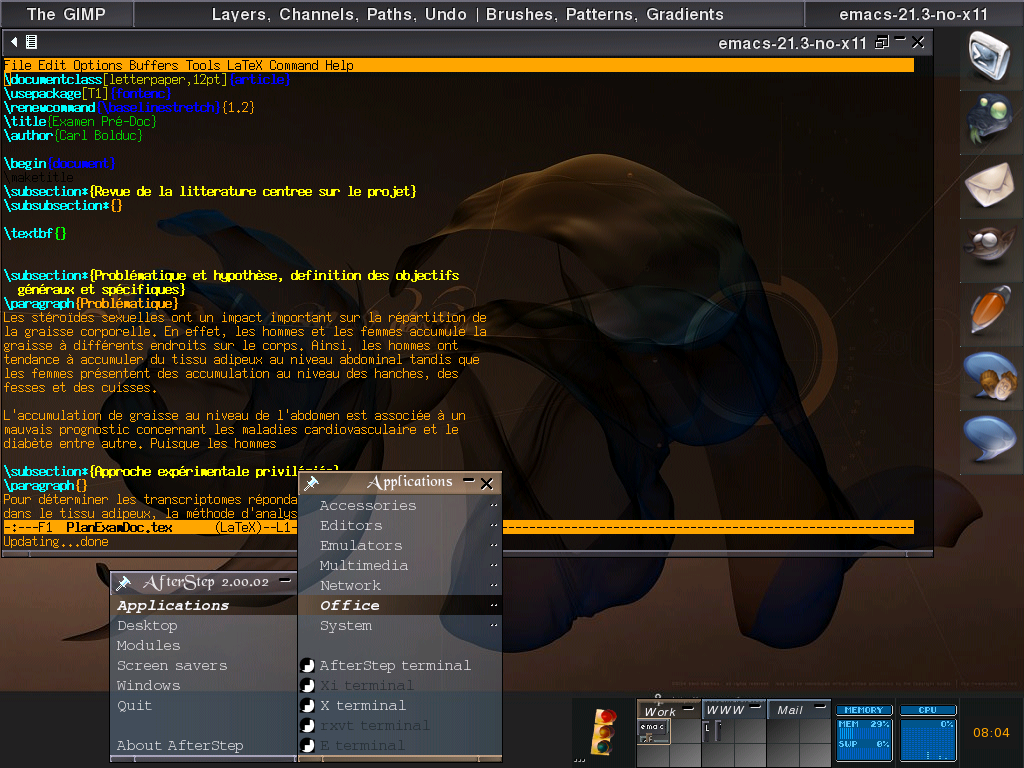This screenshot has width=1024, height=768.
Task: Switch to The GIMP window tab
Action: (67, 14)
